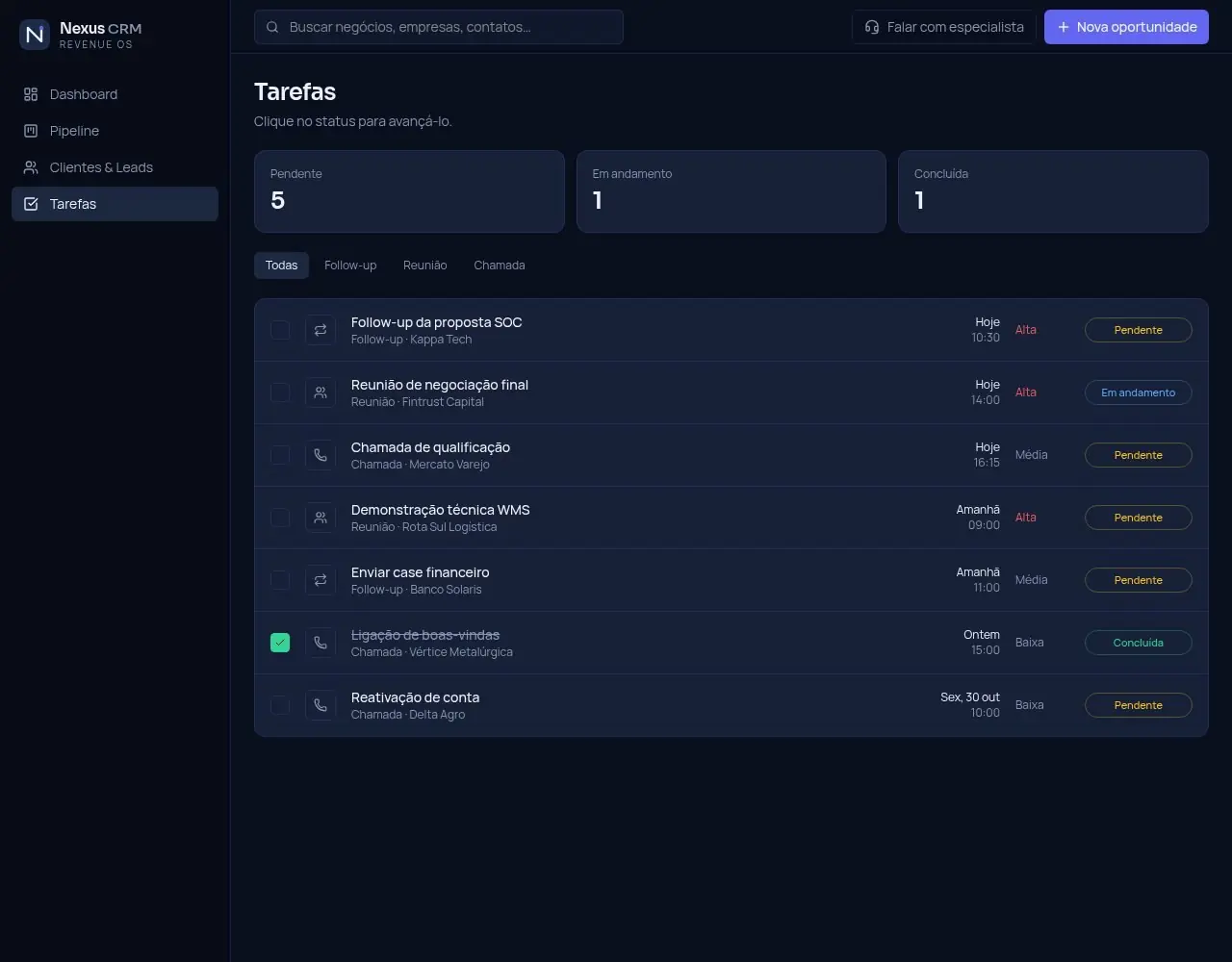
Task: Click the Tarefas checkbox icon in sidebar
Action: [x=31, y=204]
